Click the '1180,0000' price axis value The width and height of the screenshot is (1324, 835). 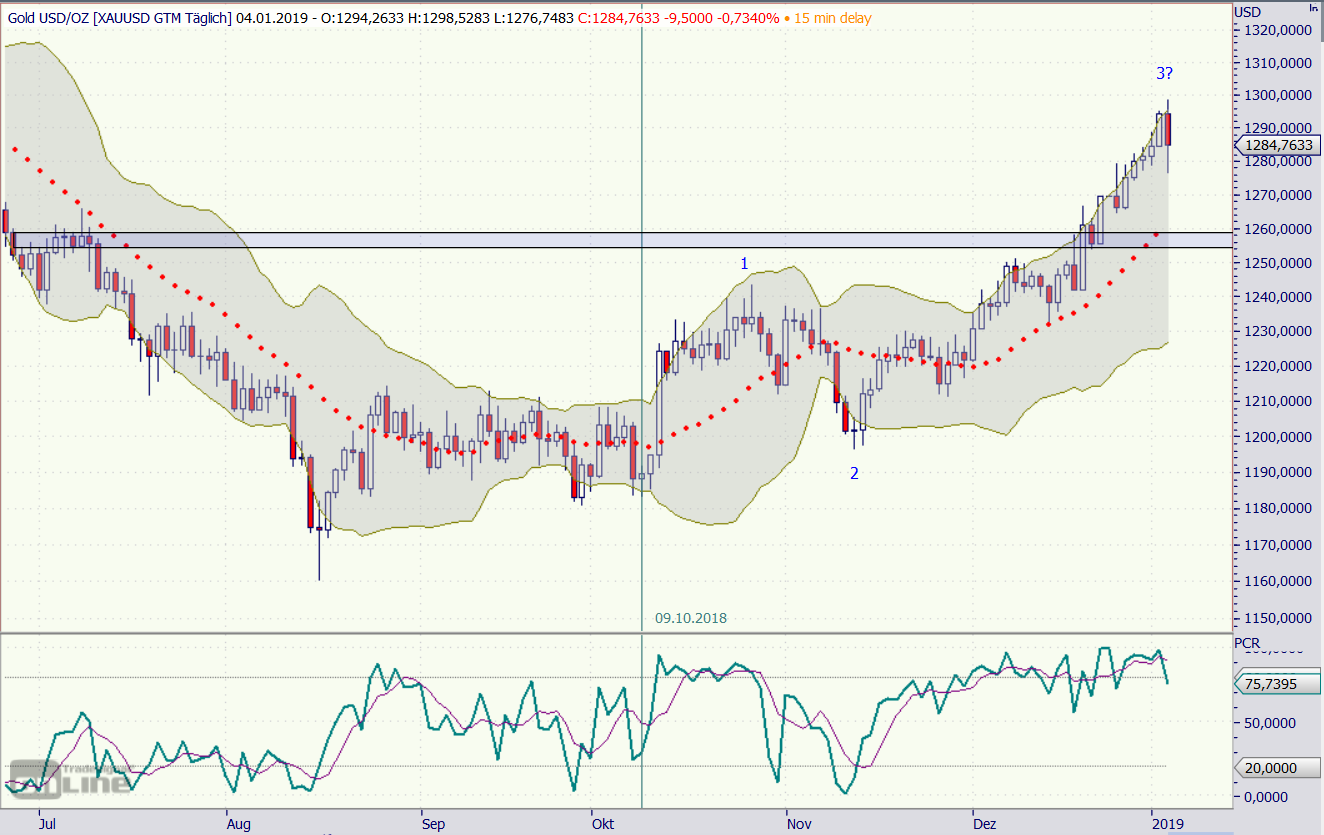point(1279,509)
